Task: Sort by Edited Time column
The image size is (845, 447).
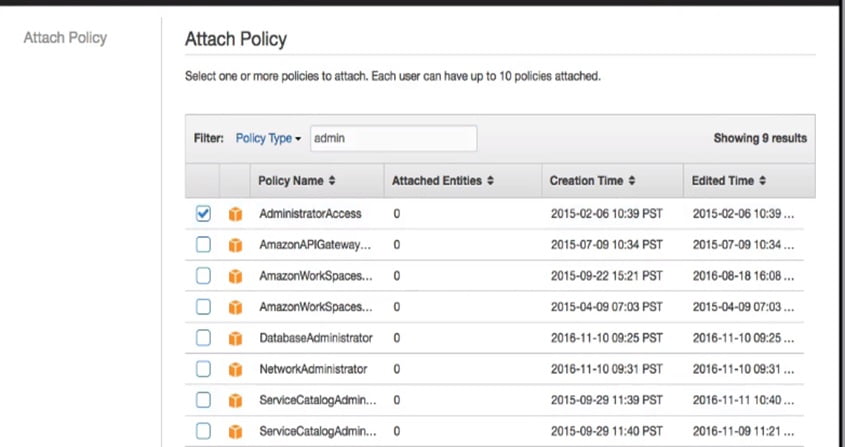Action: coord(729,181)
